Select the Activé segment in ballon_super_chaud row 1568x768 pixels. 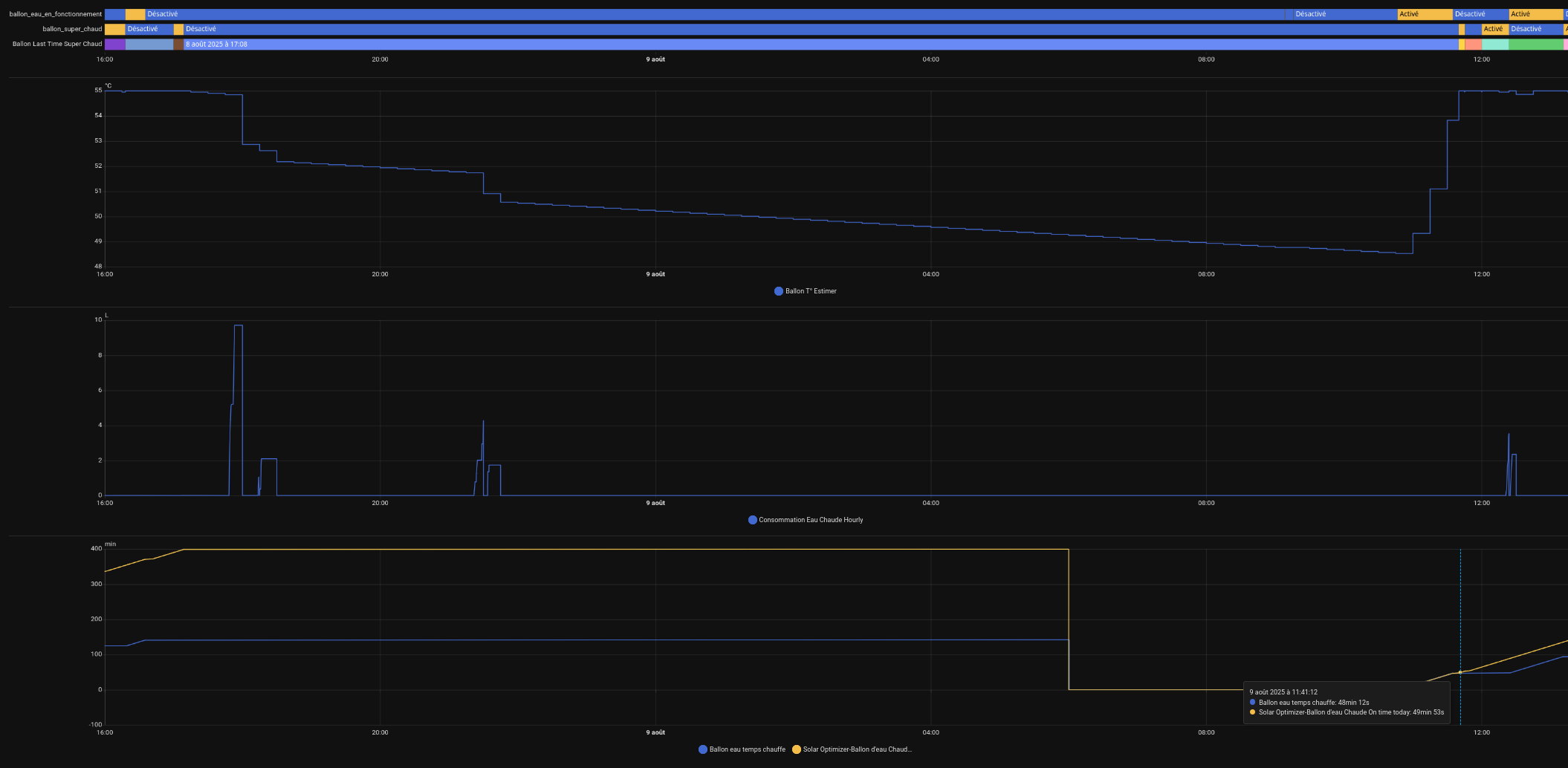[1495, 29]
